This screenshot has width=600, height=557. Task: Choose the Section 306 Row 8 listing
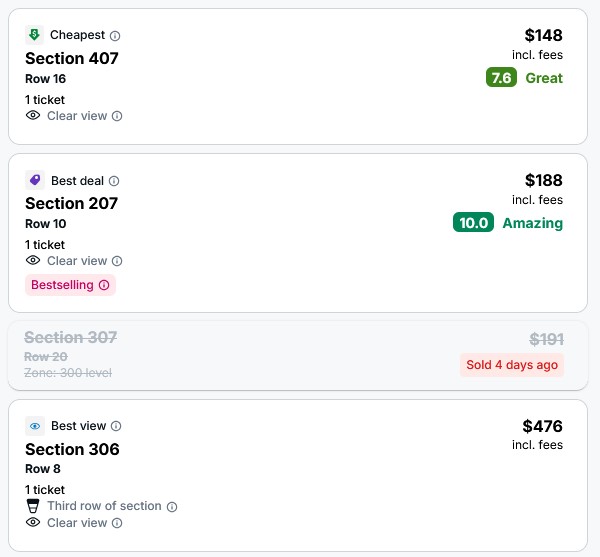298,476
